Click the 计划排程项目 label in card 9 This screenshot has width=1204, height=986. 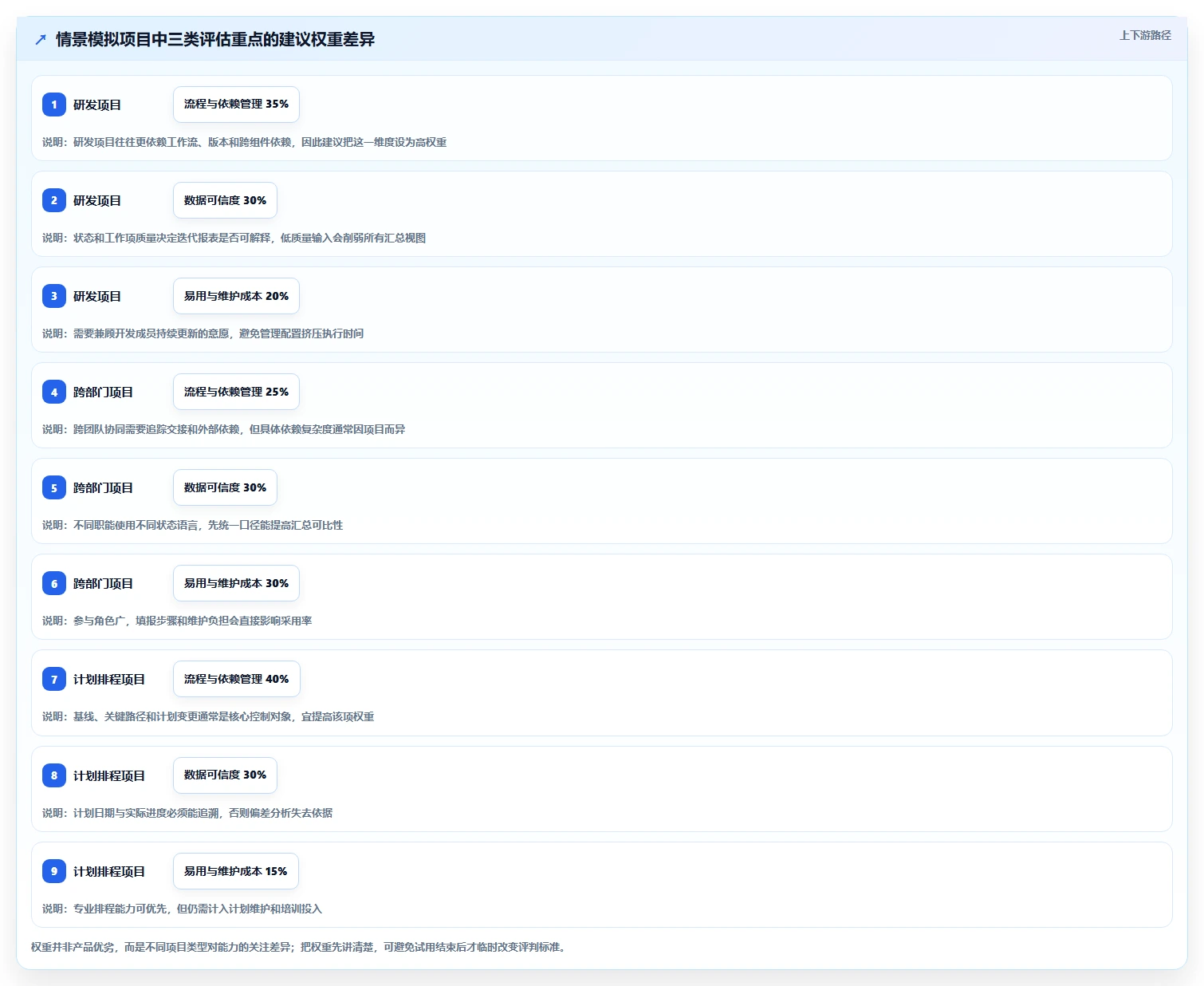click(x=109, y=871)
